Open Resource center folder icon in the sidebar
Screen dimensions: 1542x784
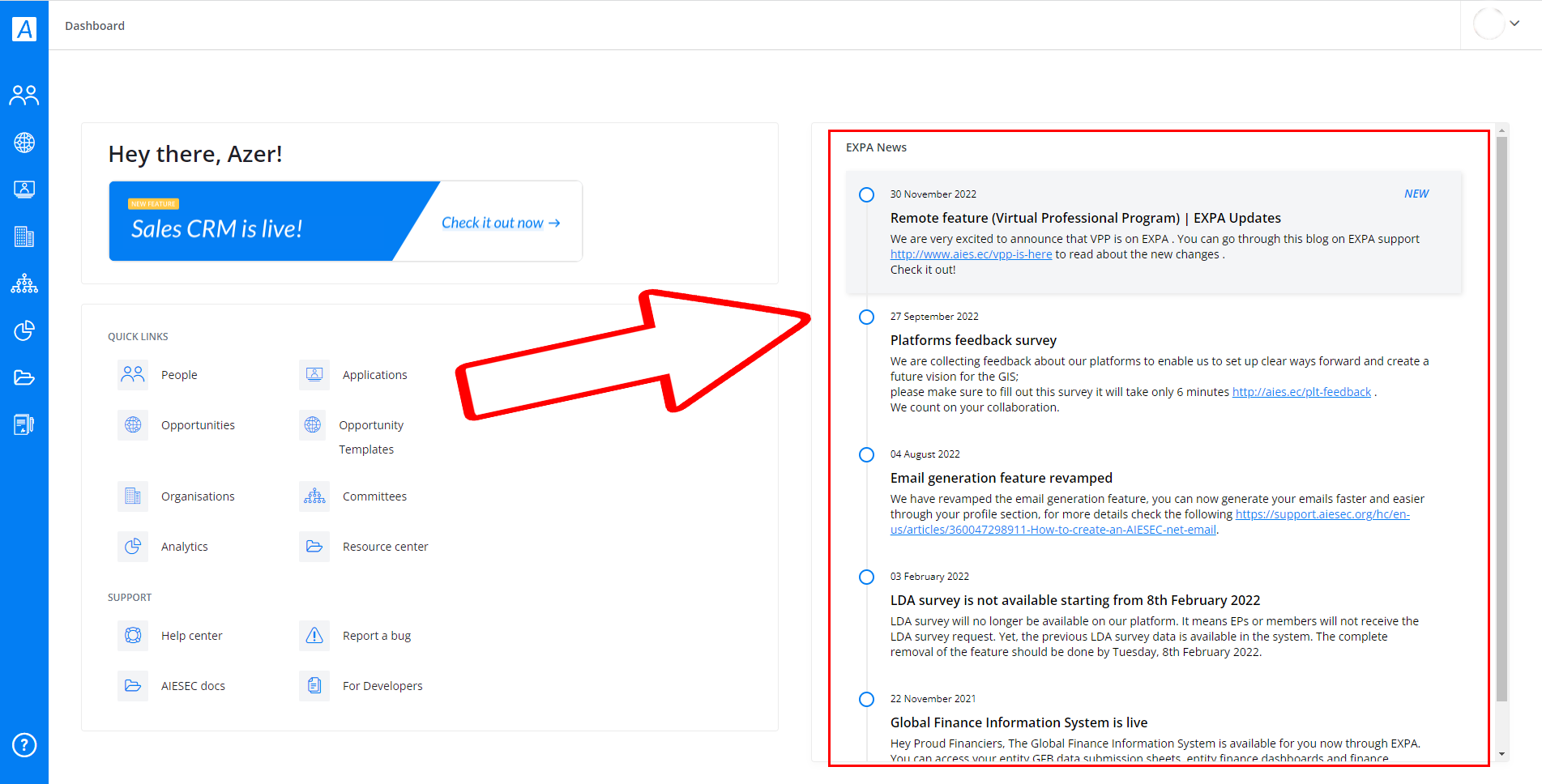pyautogui.click(x=24, y=377)
